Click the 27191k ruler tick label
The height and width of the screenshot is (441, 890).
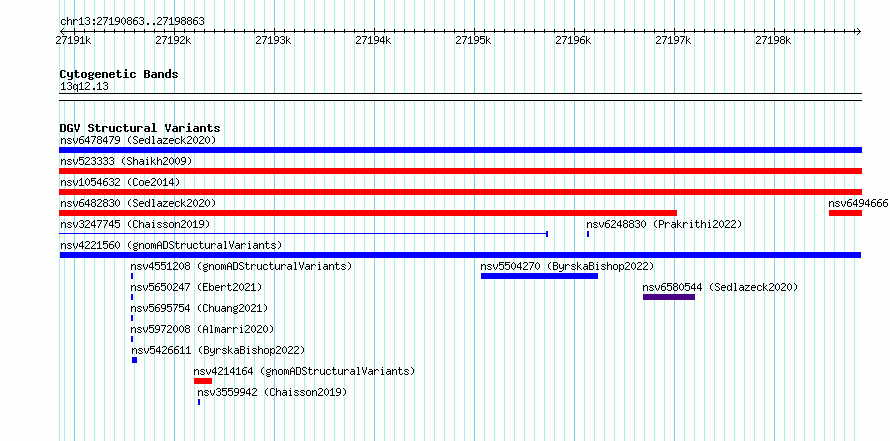click(x=74, y=40)
